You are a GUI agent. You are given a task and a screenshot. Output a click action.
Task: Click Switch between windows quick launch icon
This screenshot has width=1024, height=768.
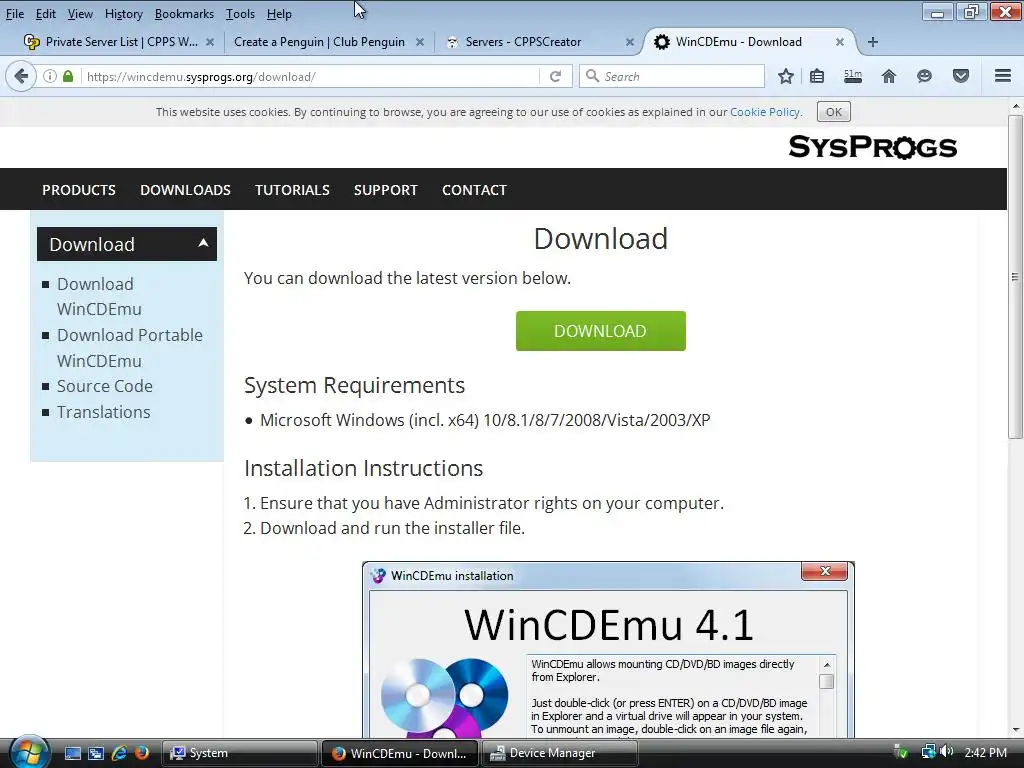(96, 753)
